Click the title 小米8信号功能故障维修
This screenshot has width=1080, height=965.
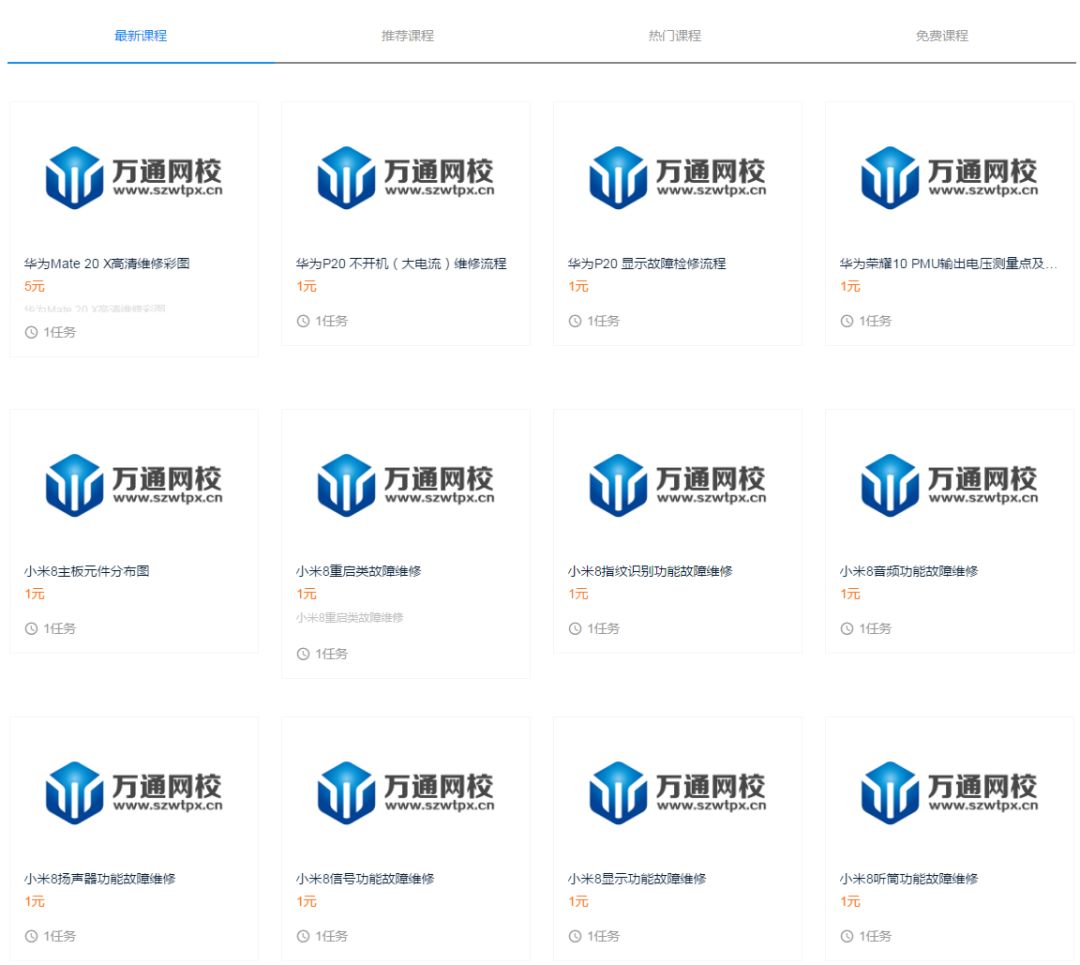[x=365, y=879]
